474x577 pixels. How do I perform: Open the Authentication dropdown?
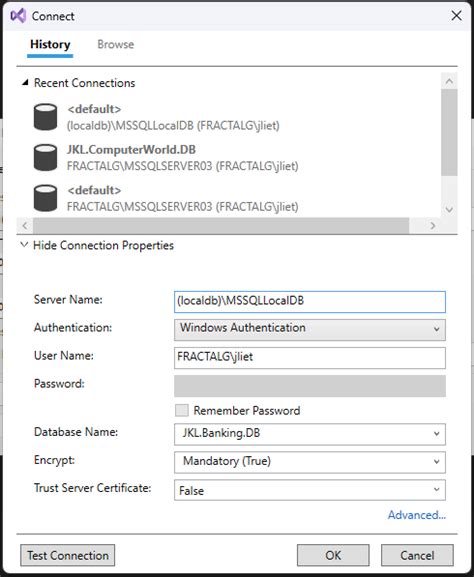pos(310,329)
